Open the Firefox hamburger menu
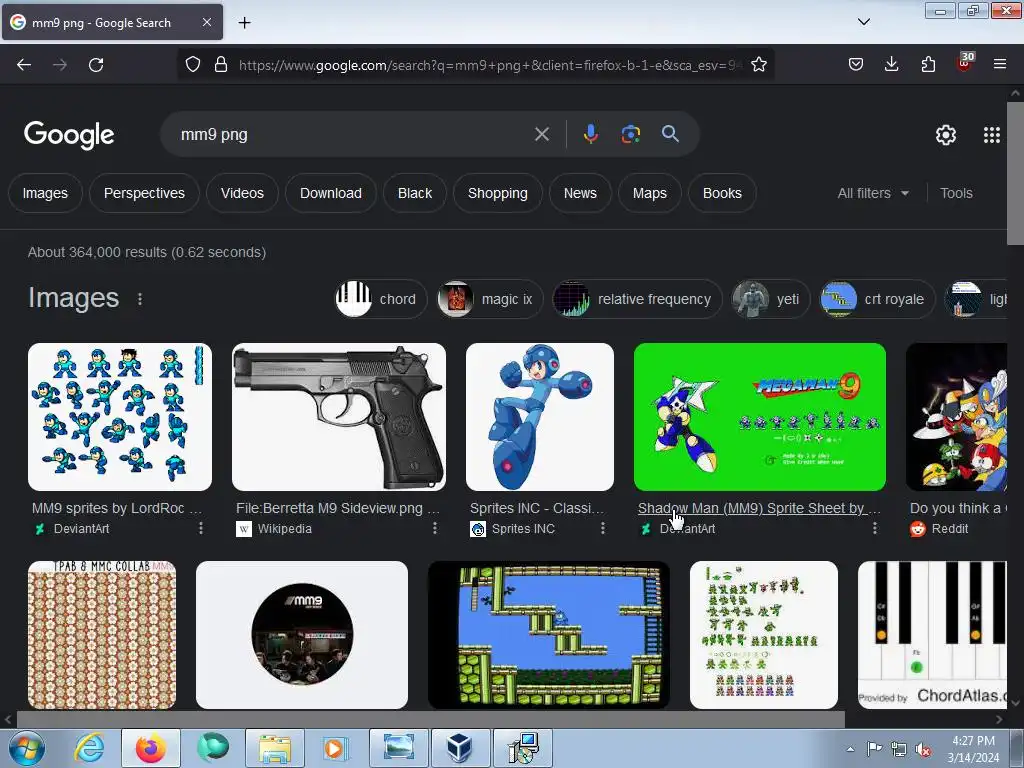The image size is (1024, 768). [999, 65]
